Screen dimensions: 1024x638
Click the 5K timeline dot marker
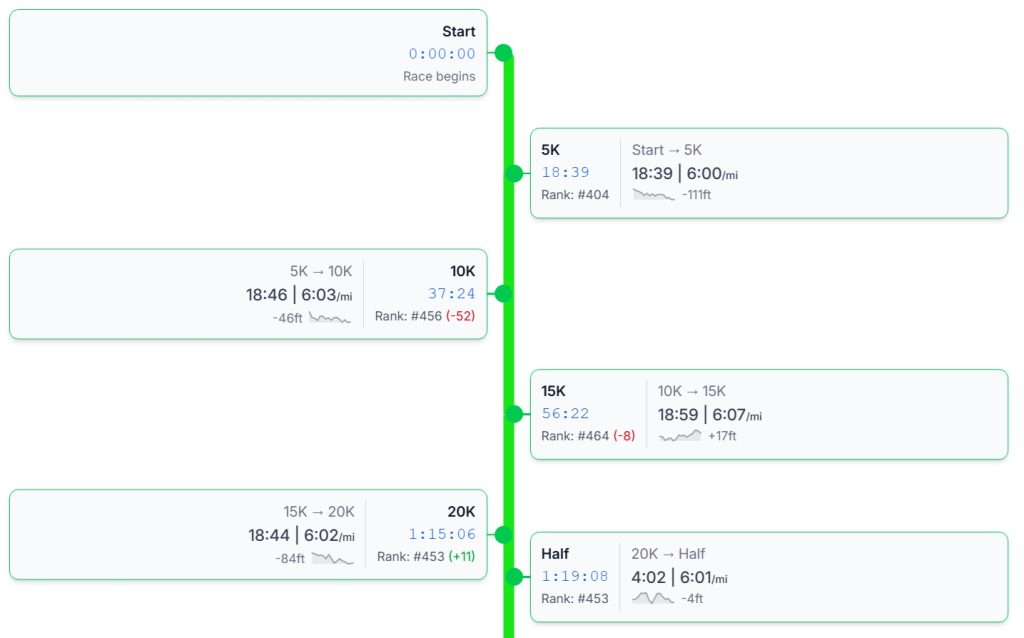tap(514, 174)
